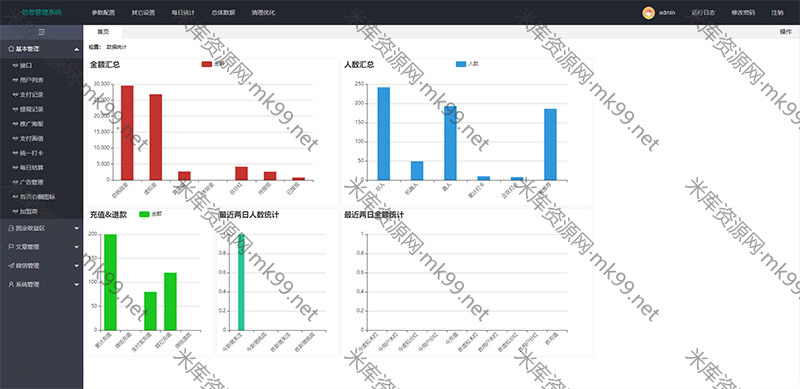Click the icon beside 接口 sidebar item
This screenshot has width=800, height=389.
pos(15,66)
